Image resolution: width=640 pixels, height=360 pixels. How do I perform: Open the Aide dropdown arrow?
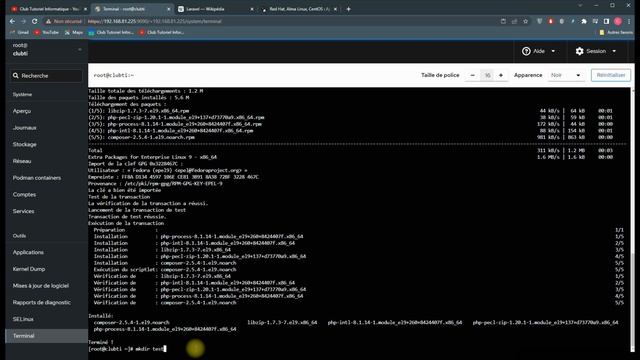(553, 51)
